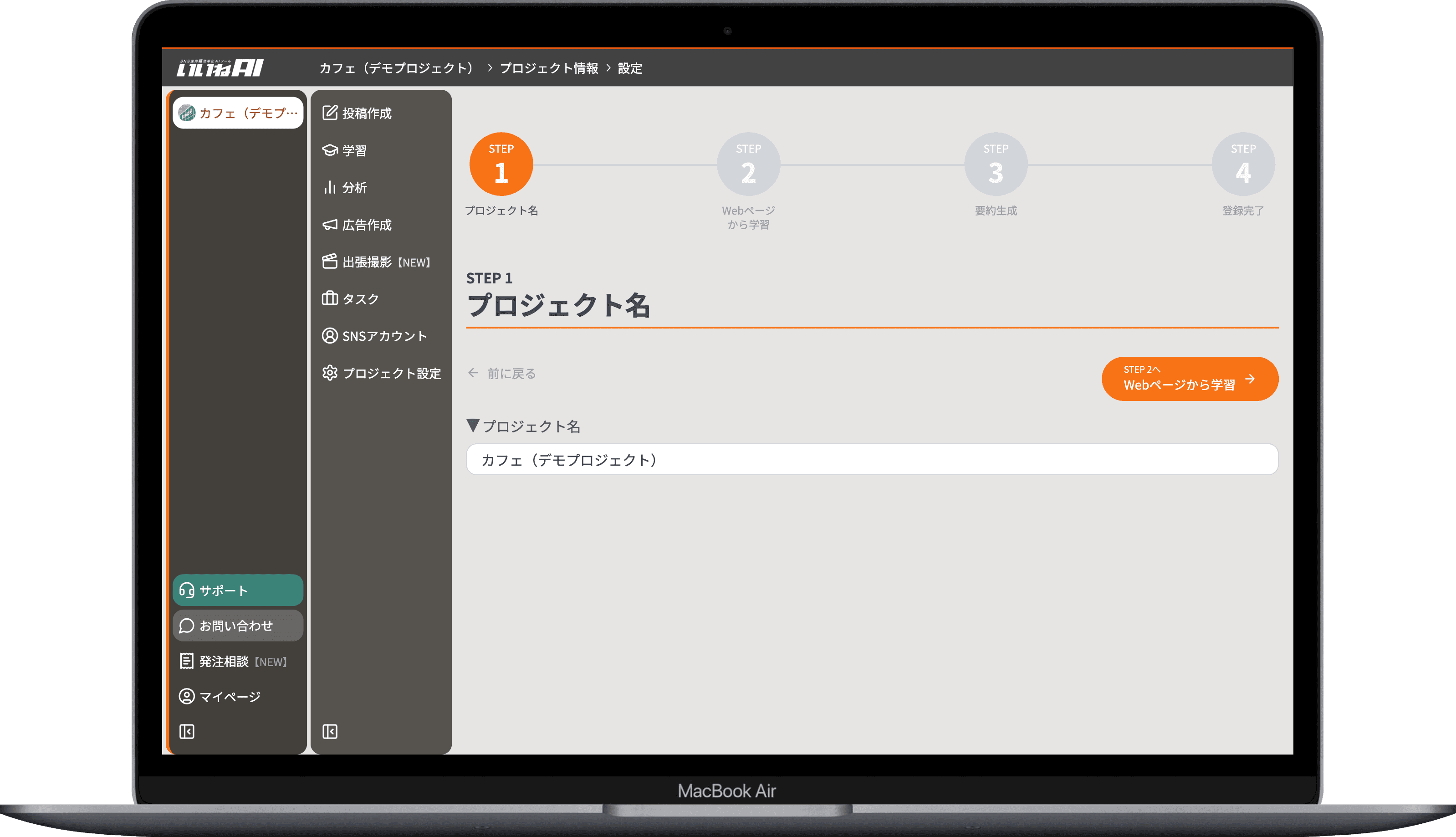
Task: Open お問い合わせ (contact) chat
Action: point(237,626)
